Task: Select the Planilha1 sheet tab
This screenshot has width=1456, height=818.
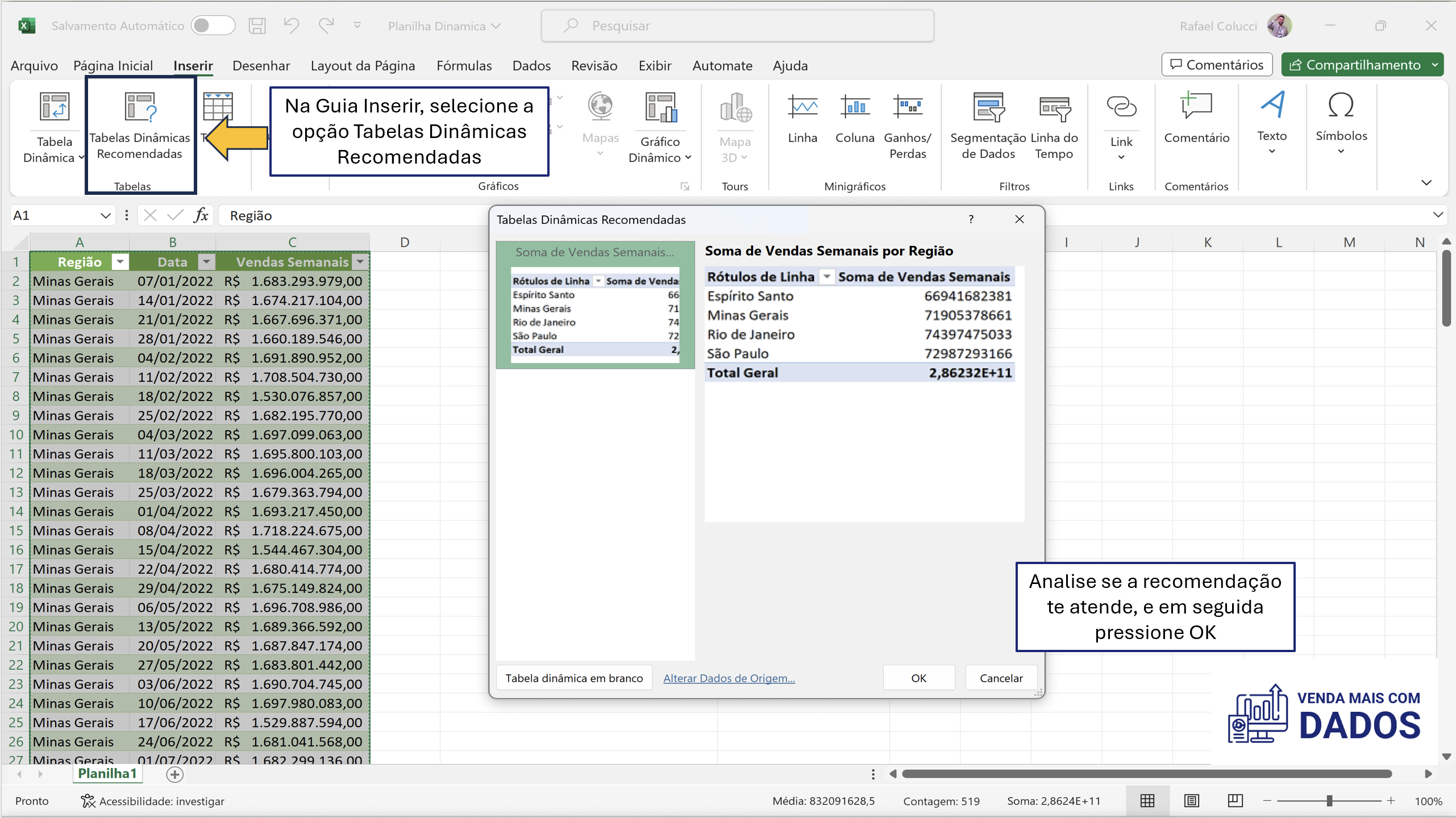Action: click(x=107, y=773)
